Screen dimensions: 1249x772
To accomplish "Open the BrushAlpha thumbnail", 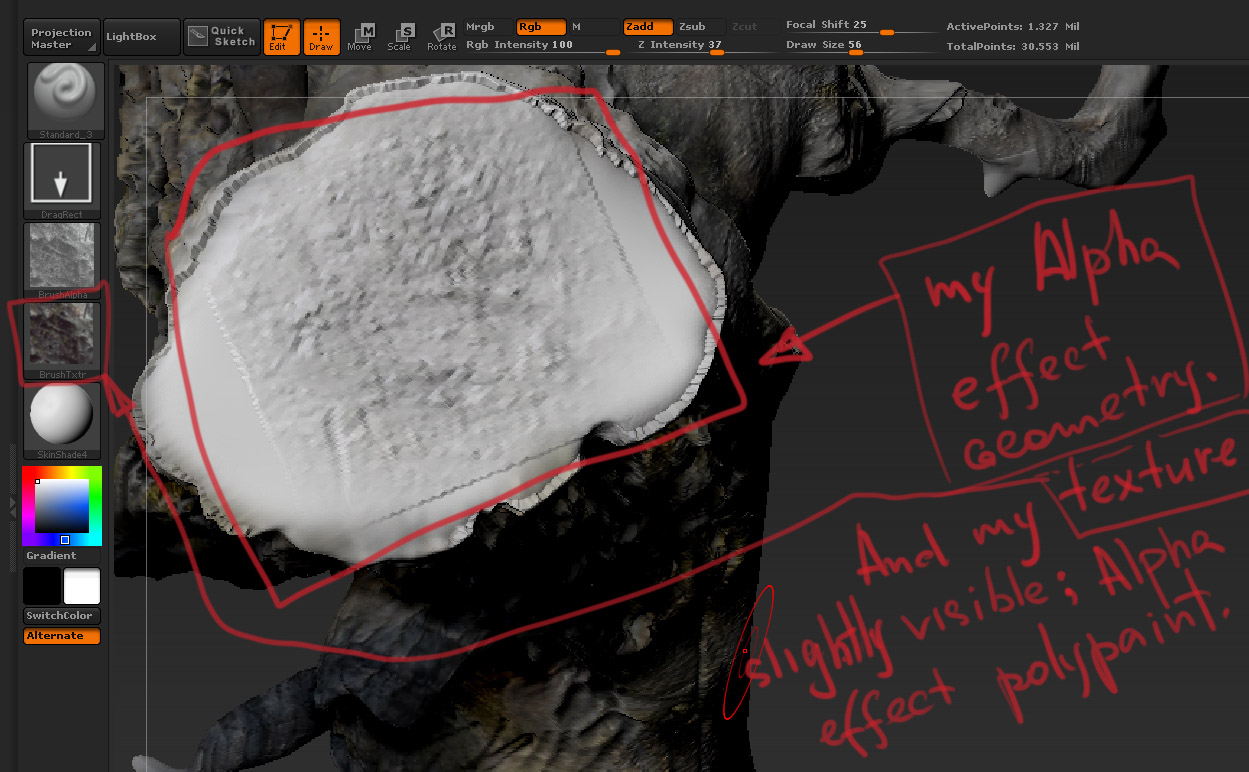I will [62, 260].
